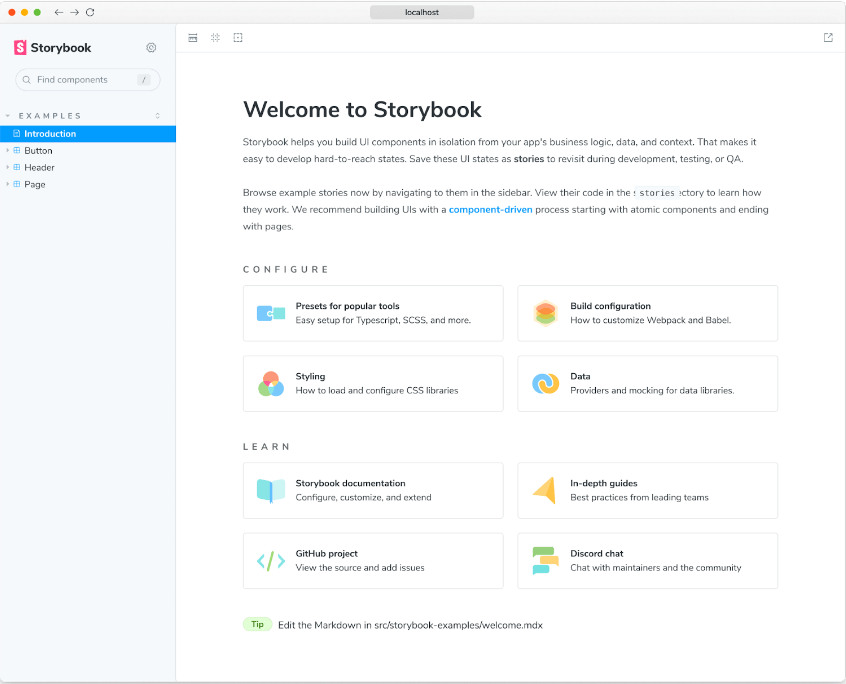Open the Storybook settings gear menu
The width and height of the screenshot is (846, 684).
151,47
